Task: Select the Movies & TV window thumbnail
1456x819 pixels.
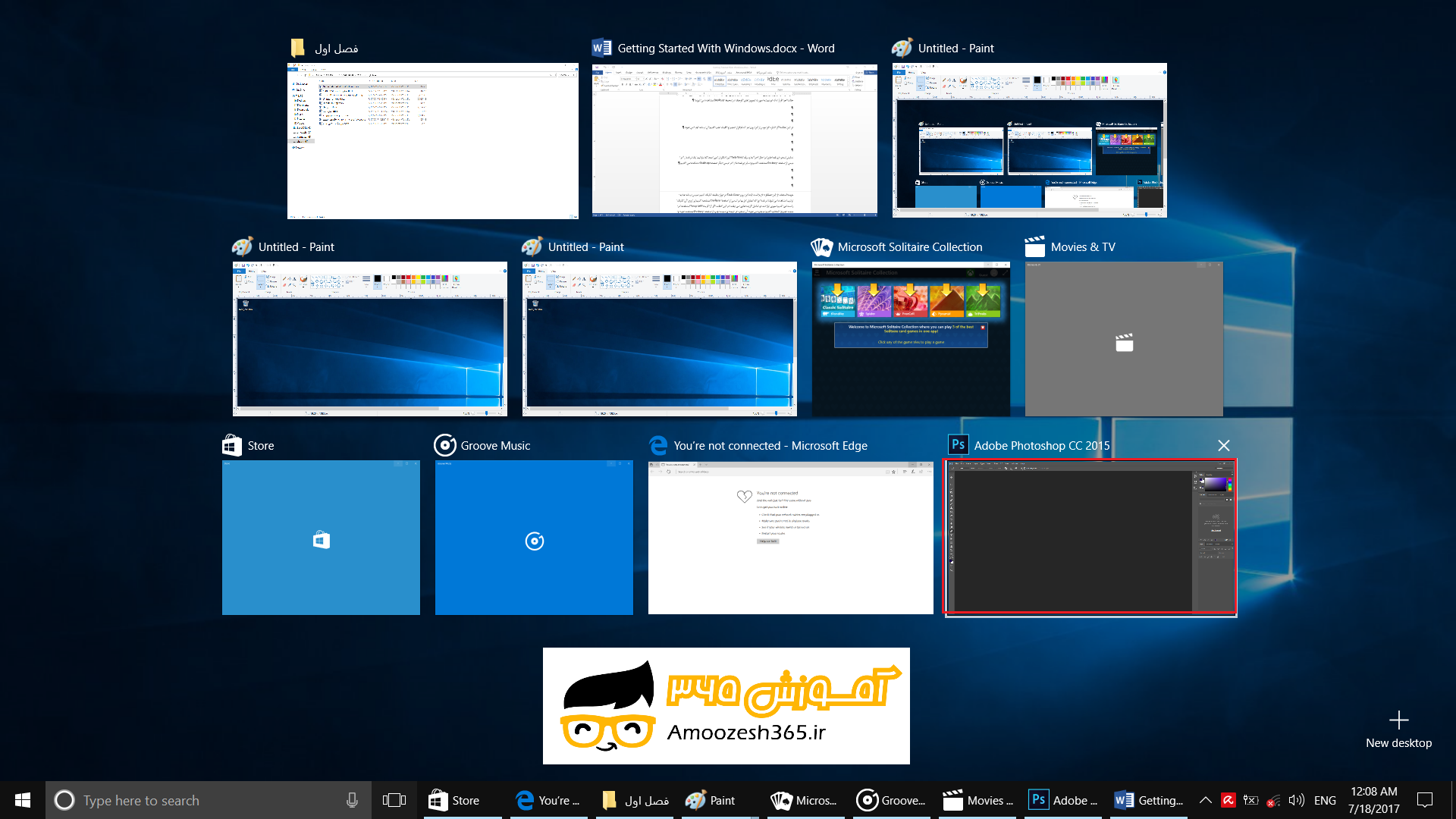Action: [1124, 339]
